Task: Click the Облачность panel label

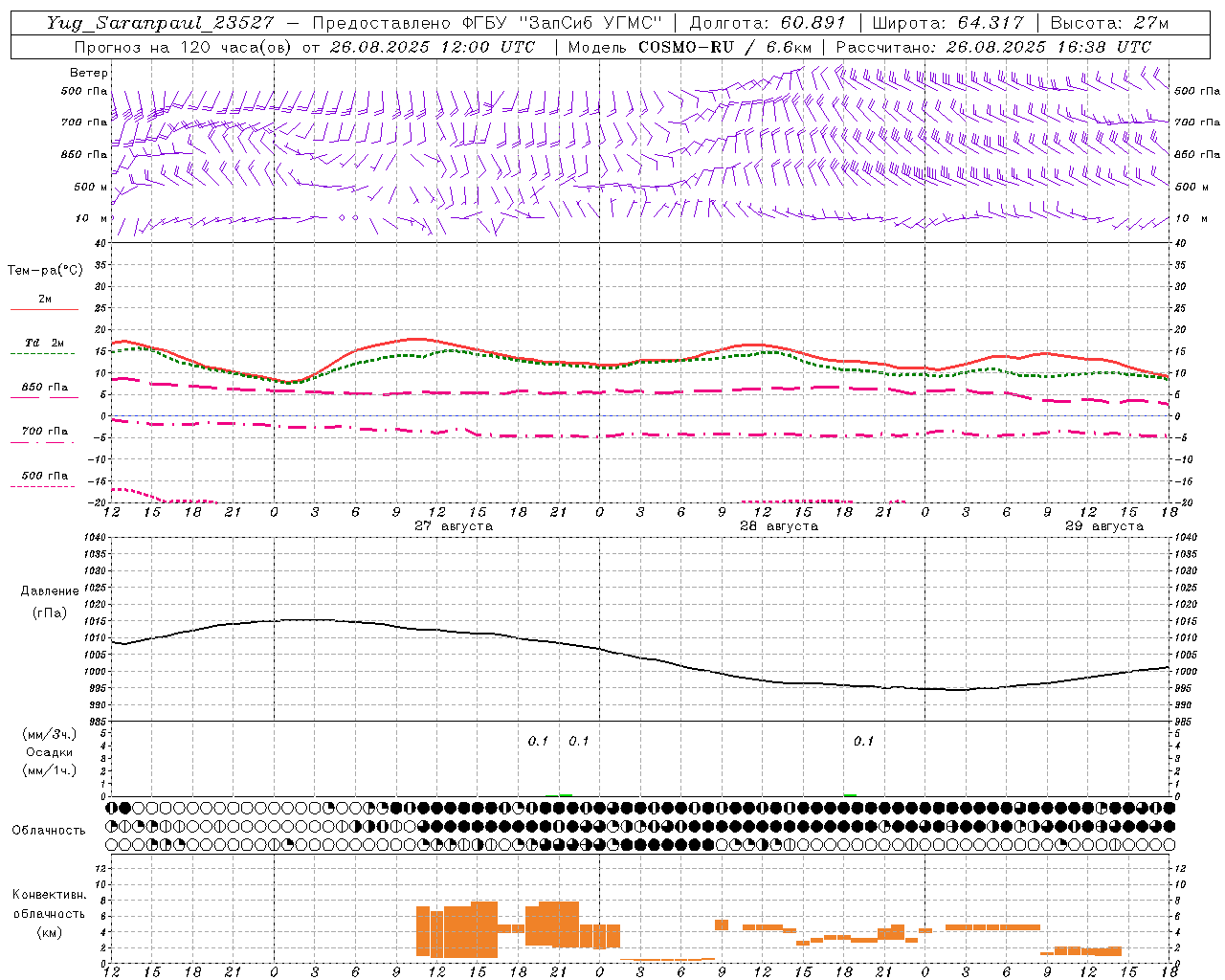Action: click(49, 830)
